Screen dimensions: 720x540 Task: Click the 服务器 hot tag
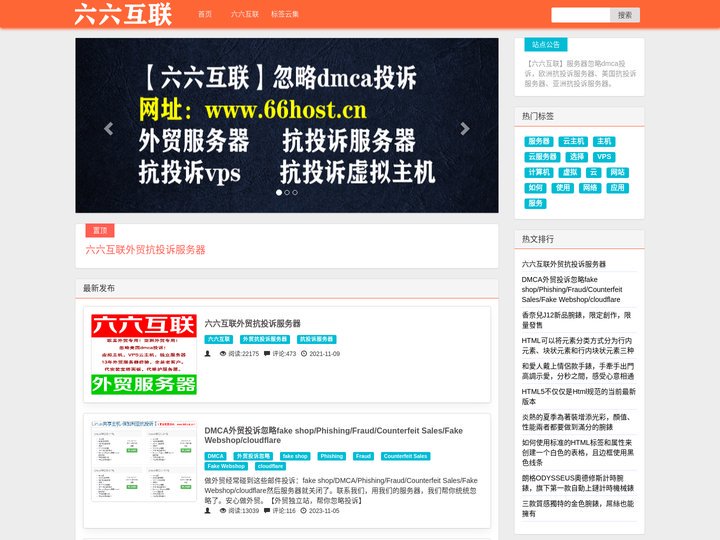[x=539, y=141]
